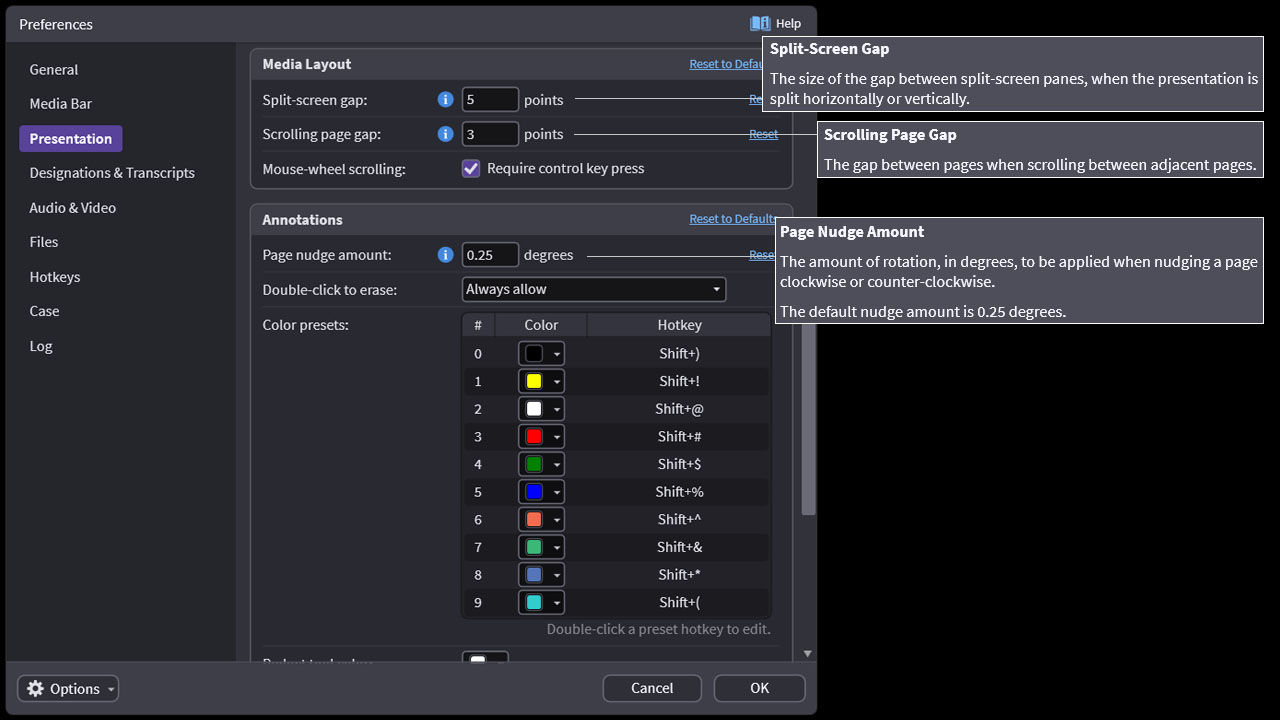Screen dimensions: 1280x720
Task: Open the Audio & Video category
Action: coord(73,208)
